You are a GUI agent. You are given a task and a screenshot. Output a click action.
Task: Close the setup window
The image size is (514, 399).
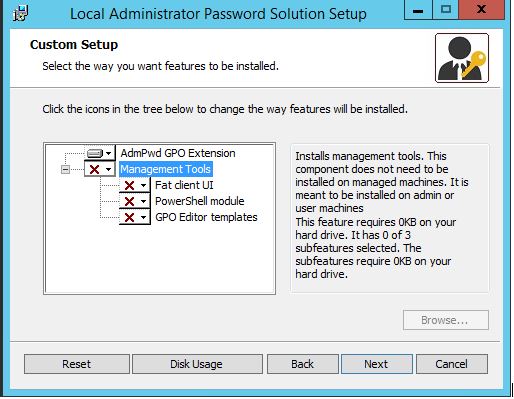[481, 10]
